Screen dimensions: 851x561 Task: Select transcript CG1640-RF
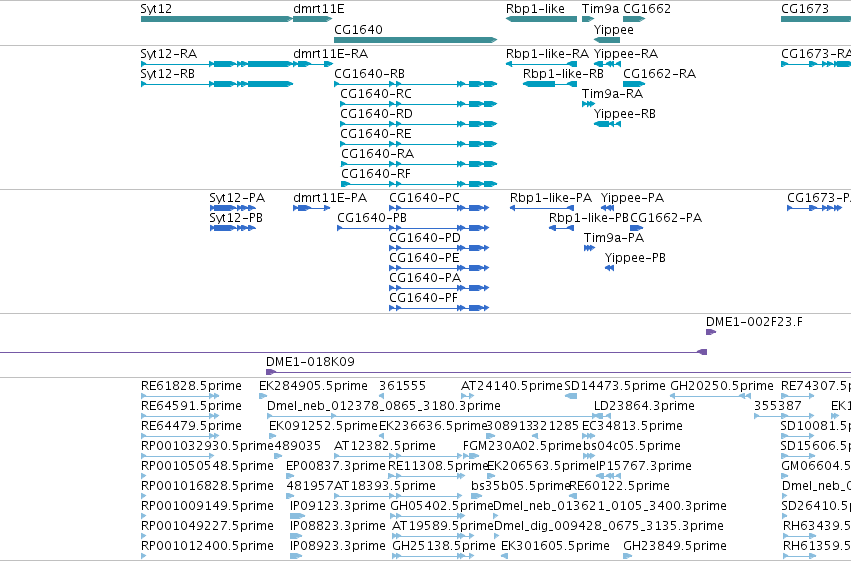coord(419,184)
